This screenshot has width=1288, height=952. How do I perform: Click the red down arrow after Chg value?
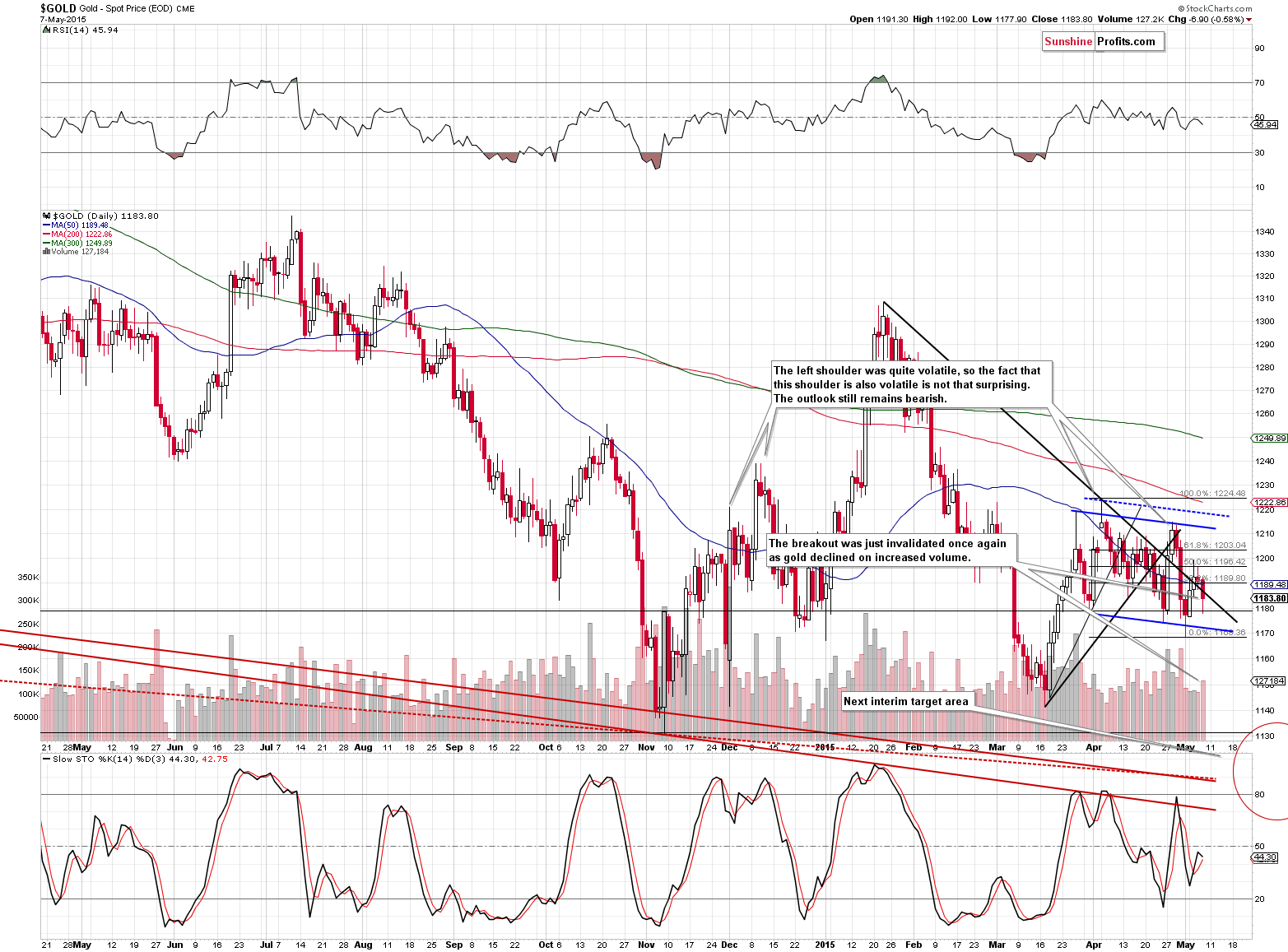(x=1249, y=19)
